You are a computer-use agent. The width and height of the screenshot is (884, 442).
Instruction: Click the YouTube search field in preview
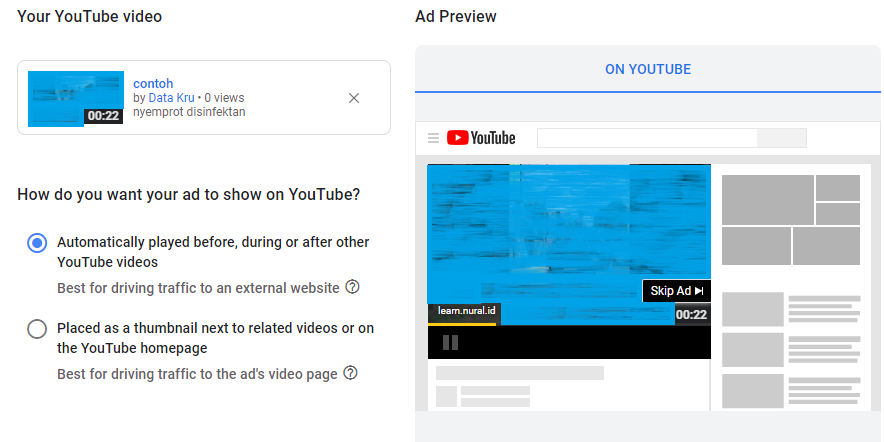click(x=647, y=138)
